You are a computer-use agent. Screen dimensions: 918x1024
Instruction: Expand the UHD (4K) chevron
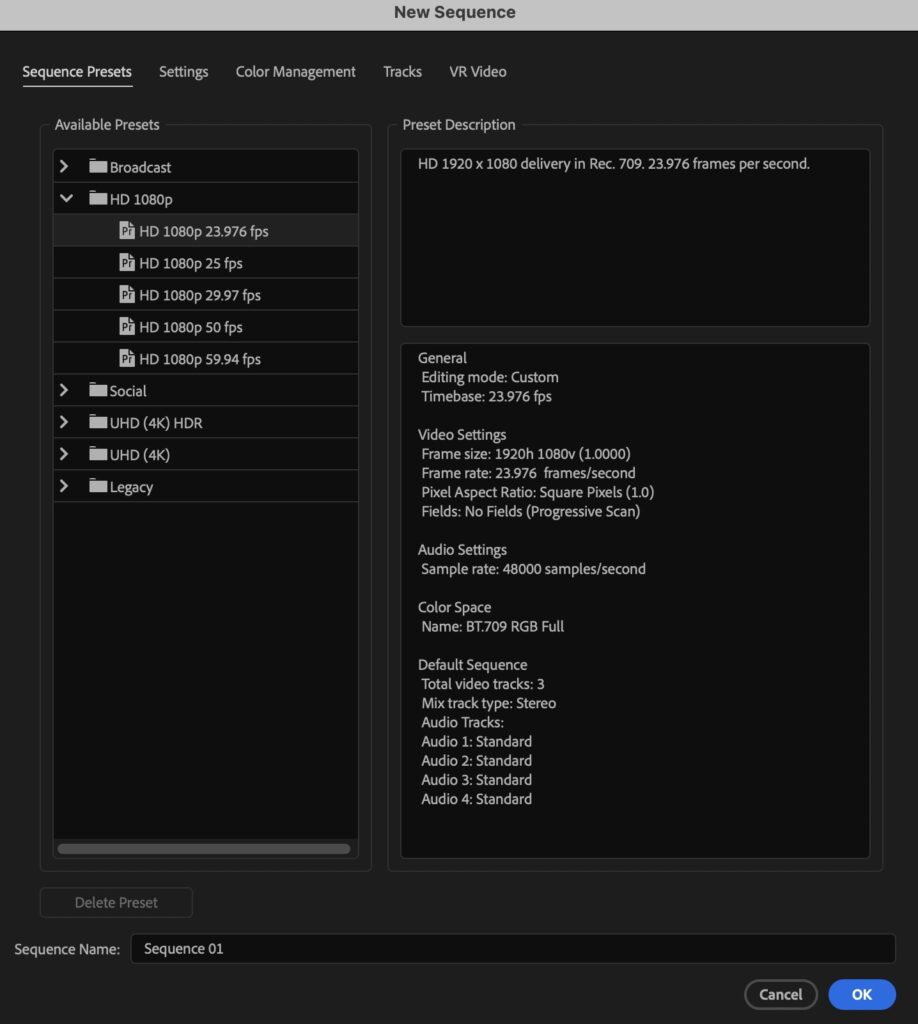[x=64, y=455]
